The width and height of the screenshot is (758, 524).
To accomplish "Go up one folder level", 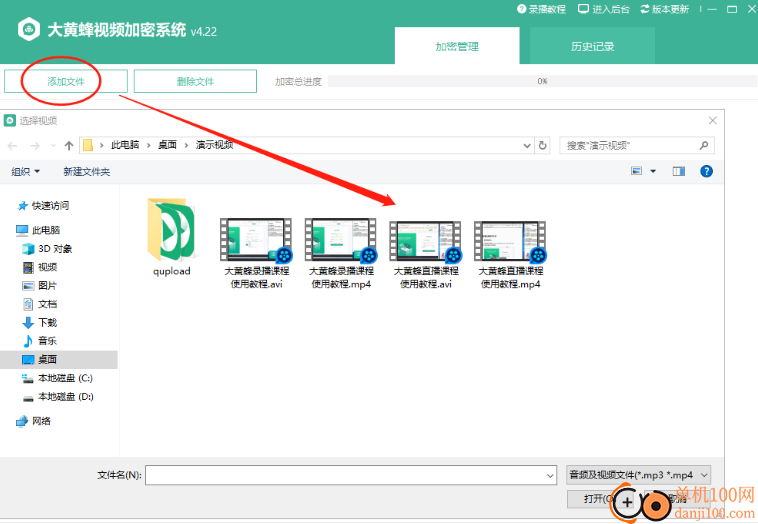I will (69, 146).
